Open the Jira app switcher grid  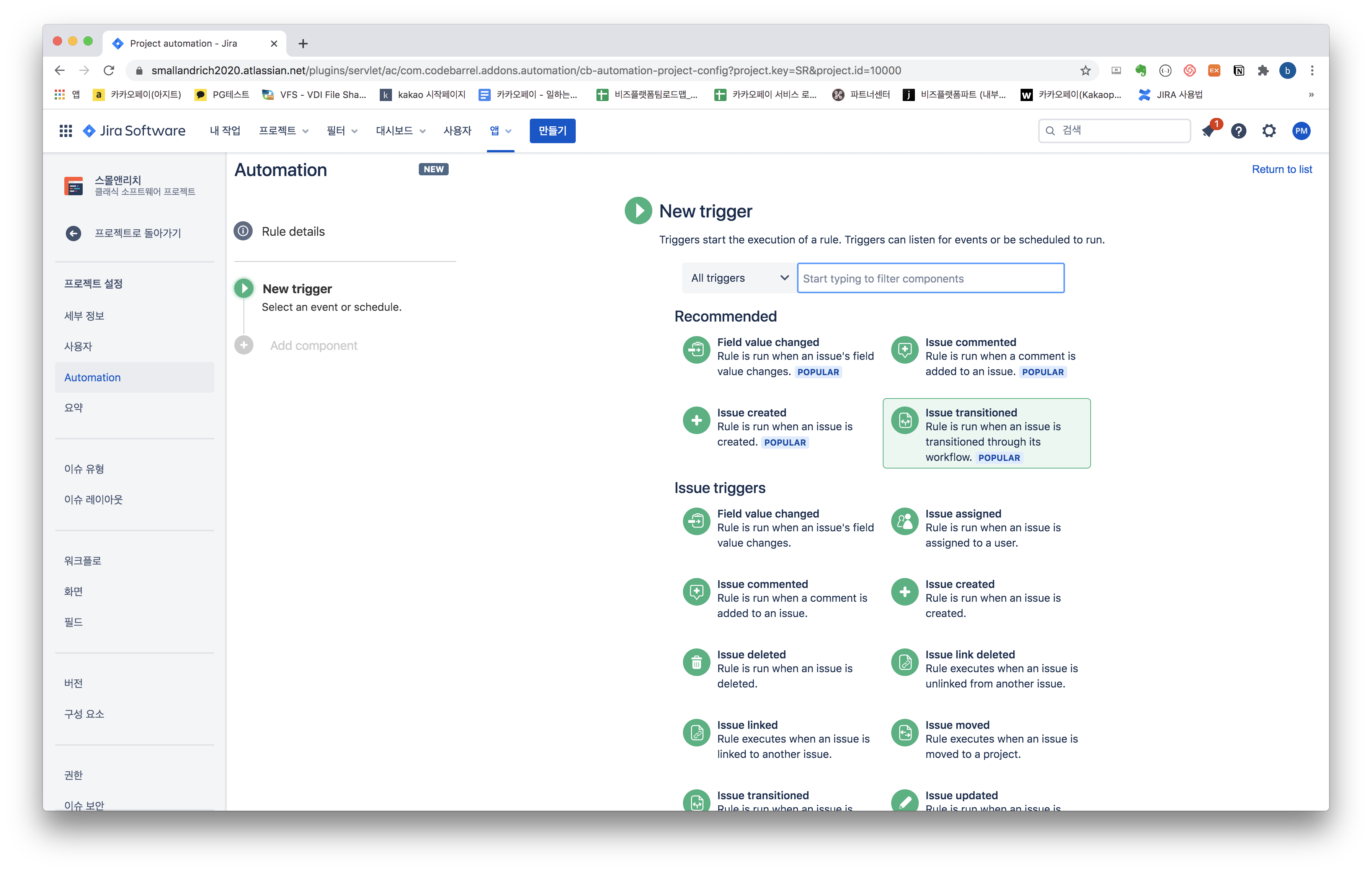[x=65, y=131]
